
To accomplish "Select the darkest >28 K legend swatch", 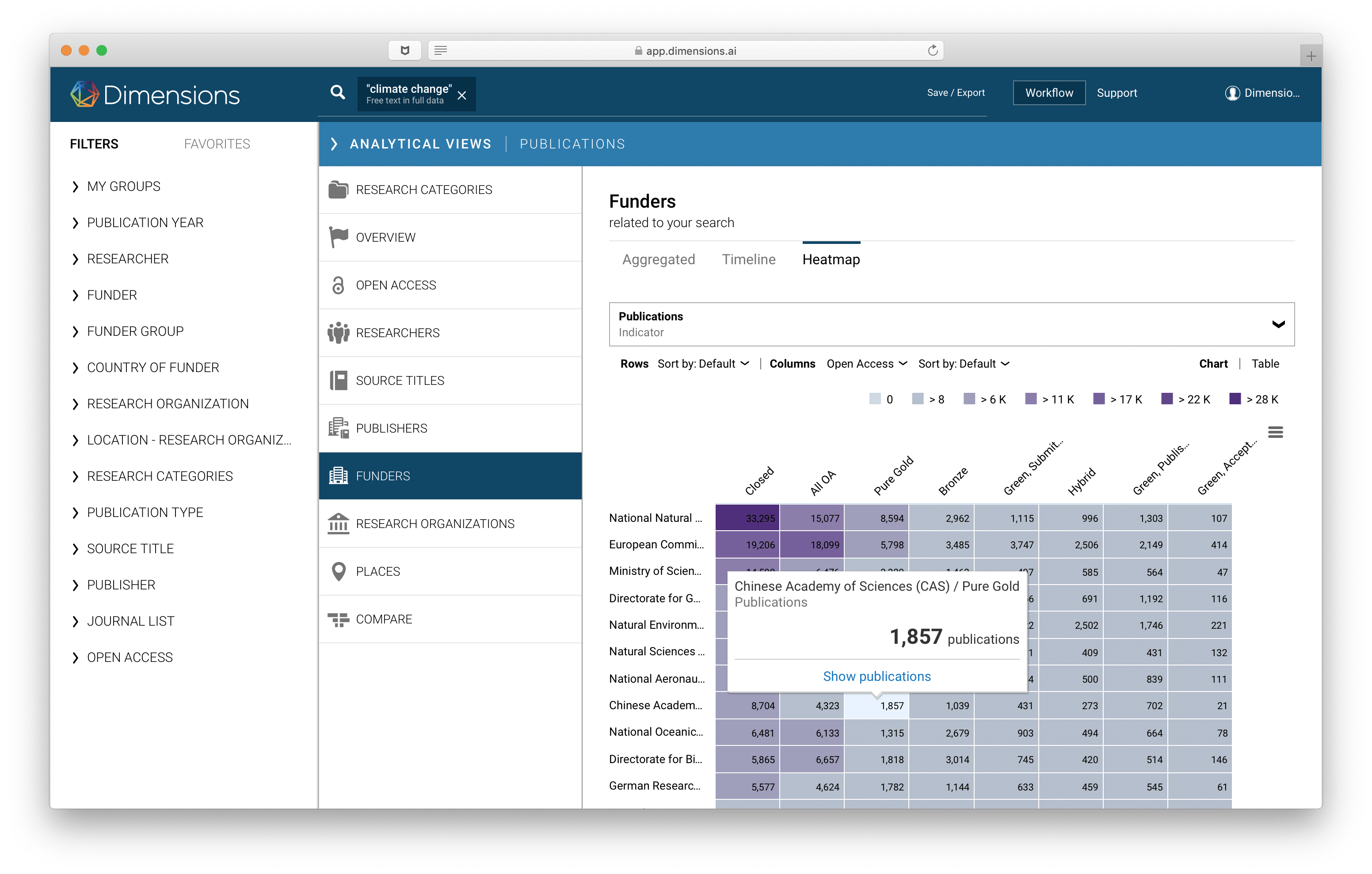I will pos(1235,399).
